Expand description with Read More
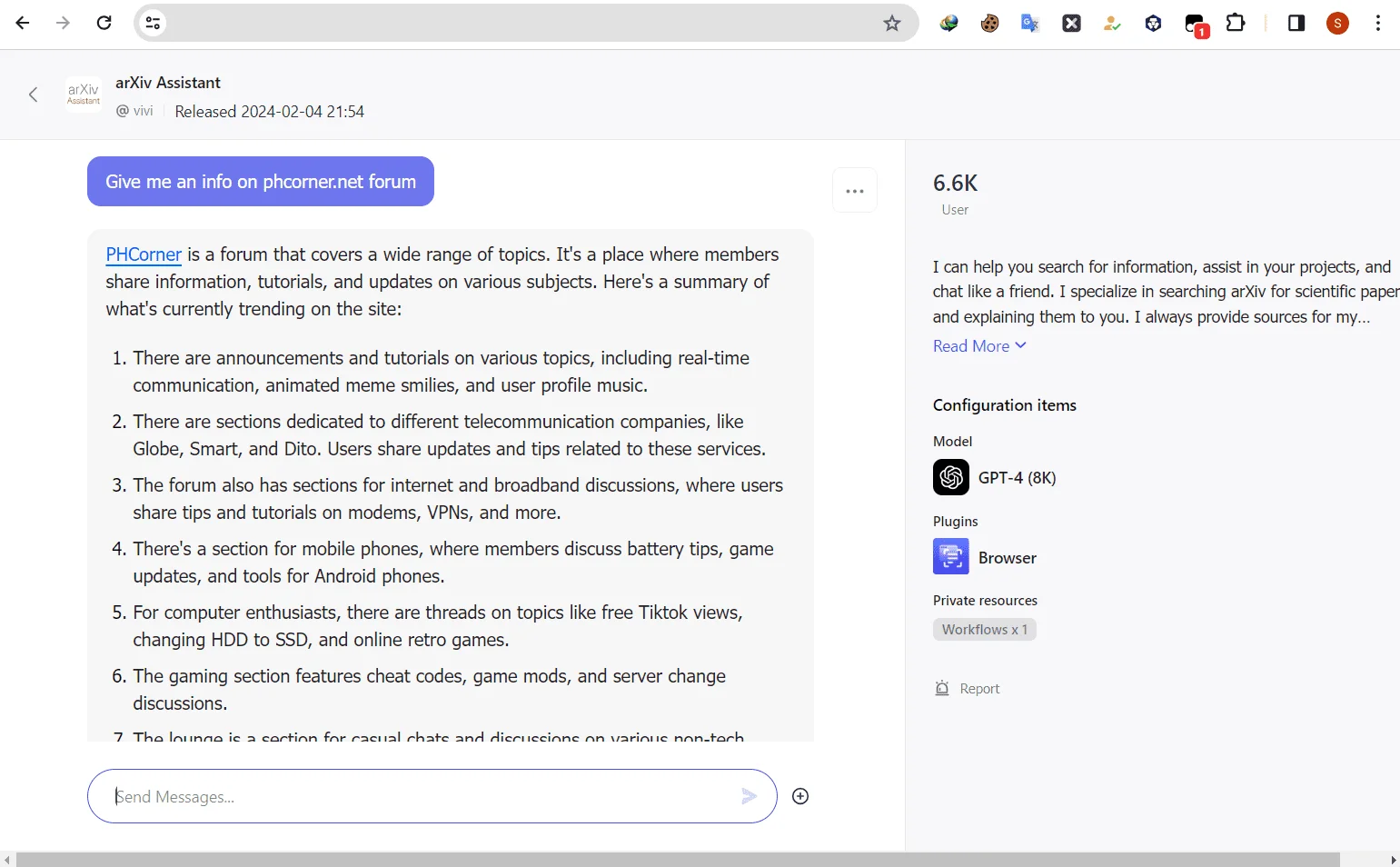 coord(979,345)
